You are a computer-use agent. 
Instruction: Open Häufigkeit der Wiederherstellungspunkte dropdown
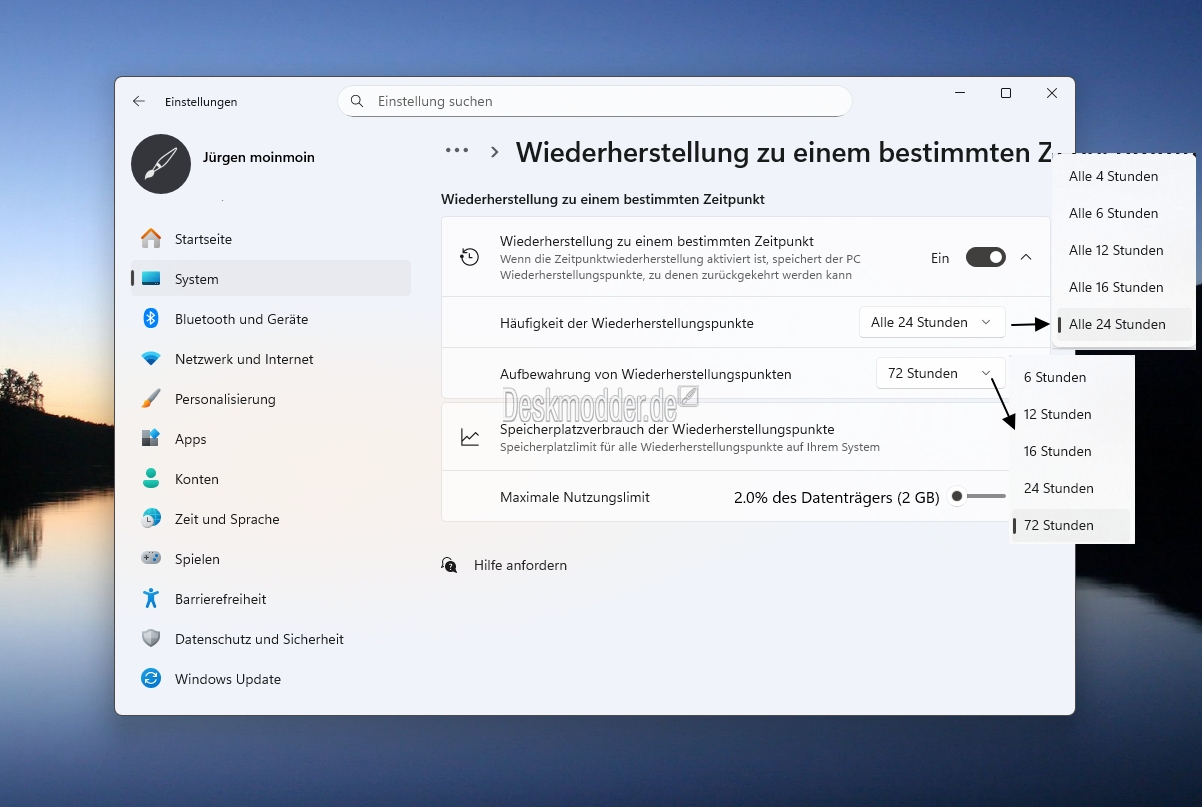(x=931, y=323)
